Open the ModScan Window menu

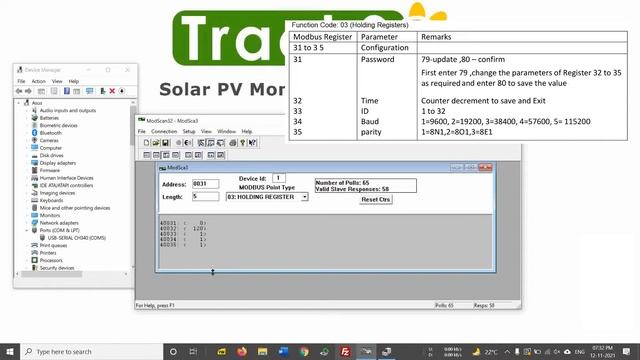(227, 131)
